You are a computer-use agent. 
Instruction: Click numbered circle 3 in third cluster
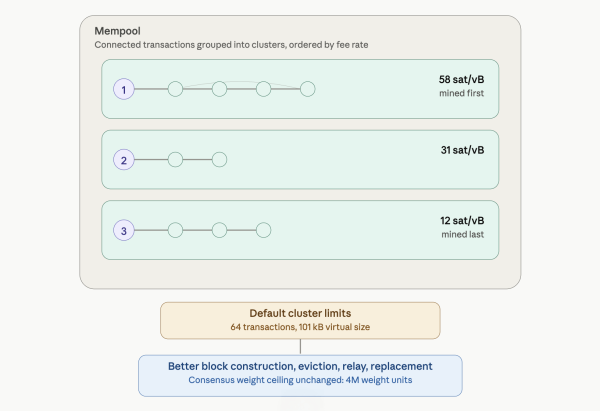(x=124, y=230)
